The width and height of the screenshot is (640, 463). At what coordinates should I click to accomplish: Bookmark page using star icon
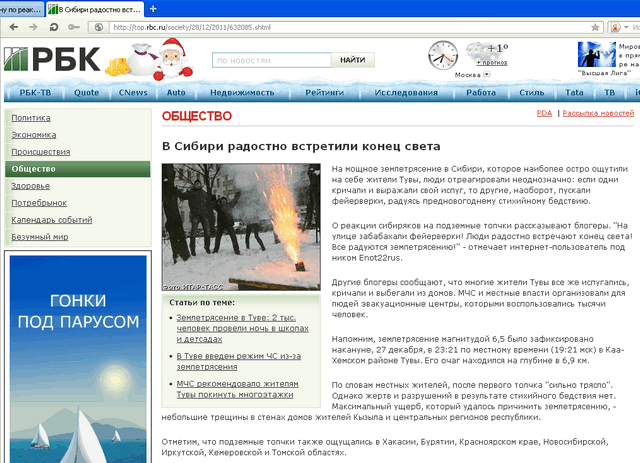point(595,27)
